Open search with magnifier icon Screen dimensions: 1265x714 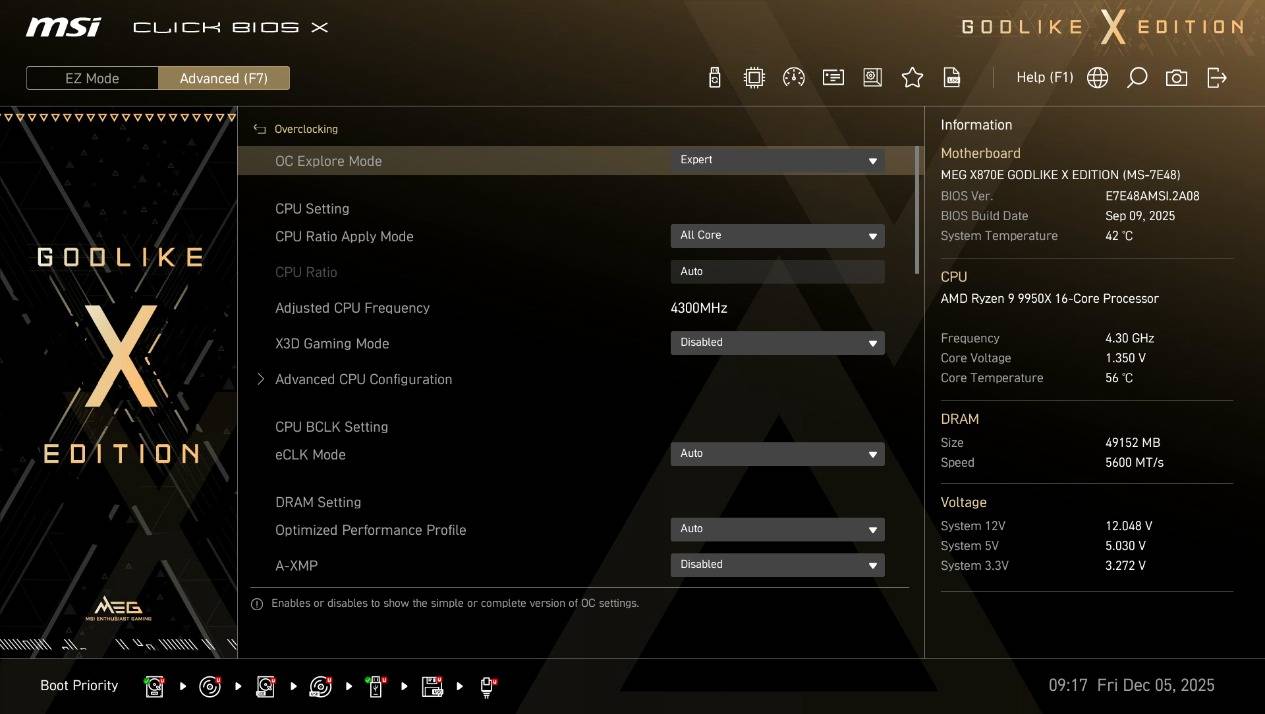(x=1137, y=78)
